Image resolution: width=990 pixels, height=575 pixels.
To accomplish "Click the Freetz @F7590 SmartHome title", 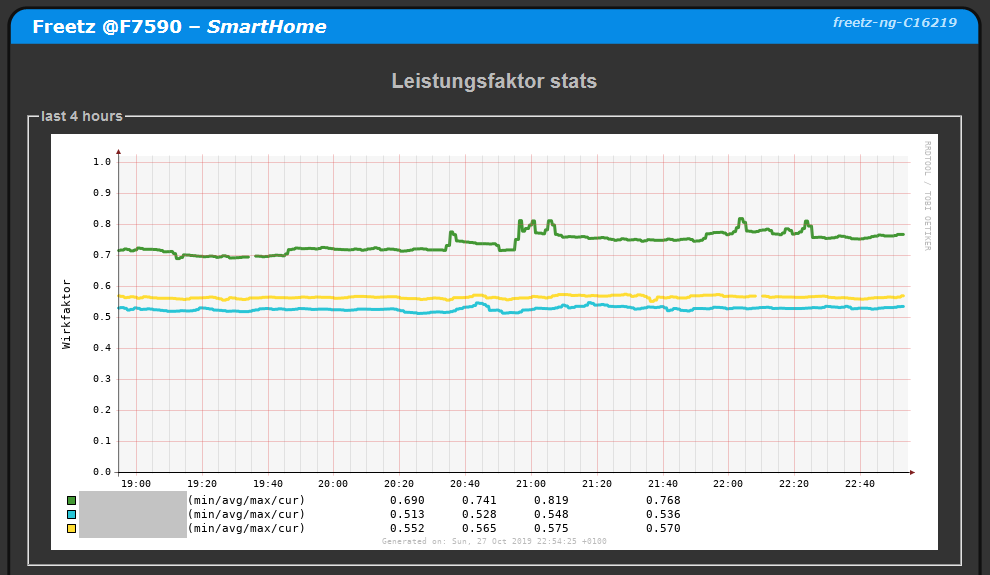I will [x=179, y=27].
